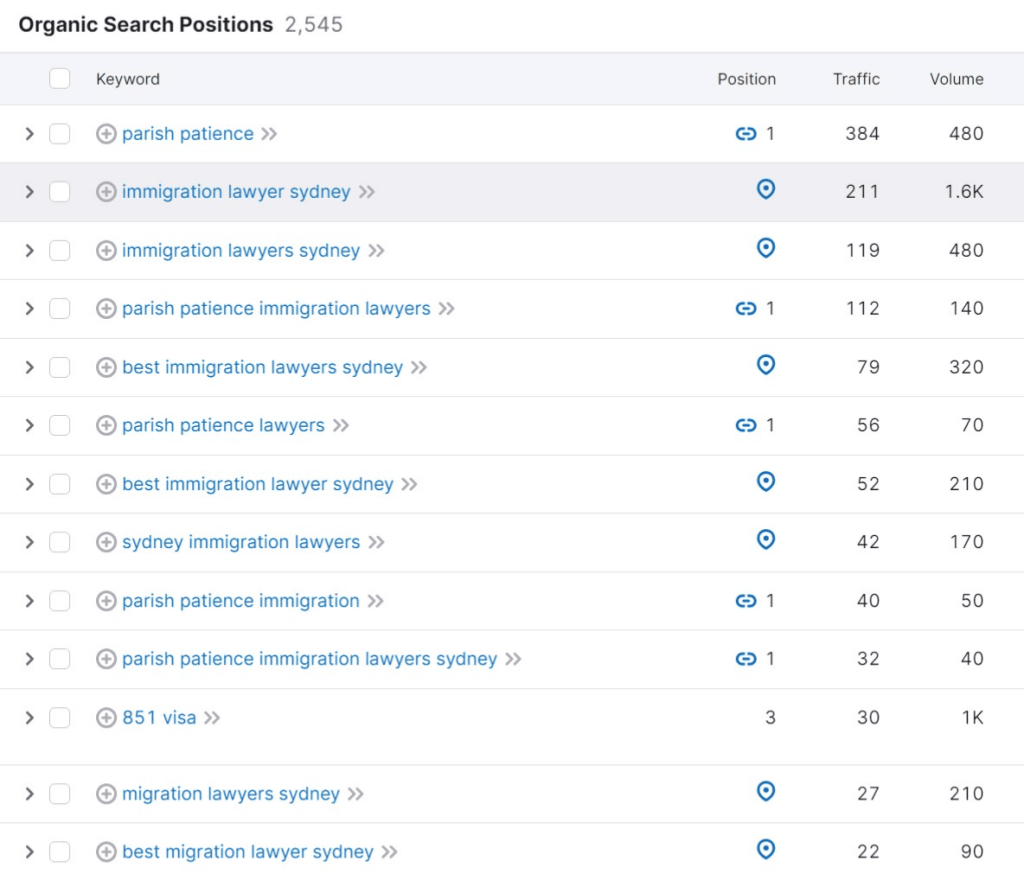Expand the 'migration lawyers sydney' row
1024x880 pixels.
click(29, 794)
